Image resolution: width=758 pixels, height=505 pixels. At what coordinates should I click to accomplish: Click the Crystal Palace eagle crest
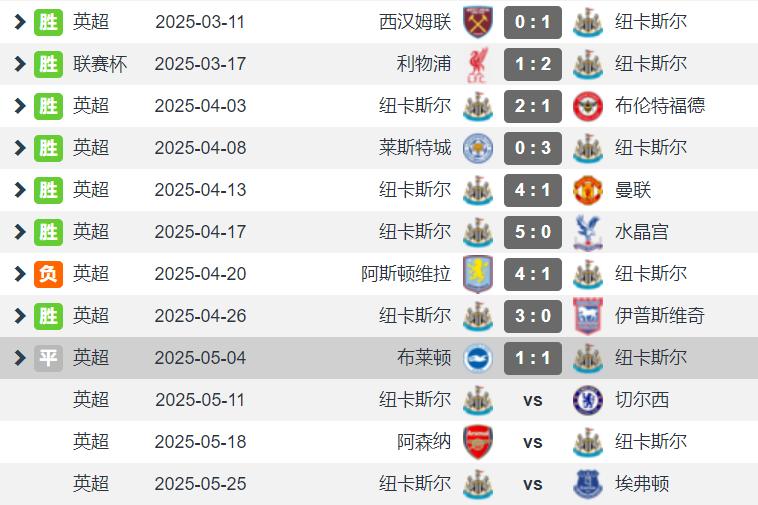click(587, 232)
